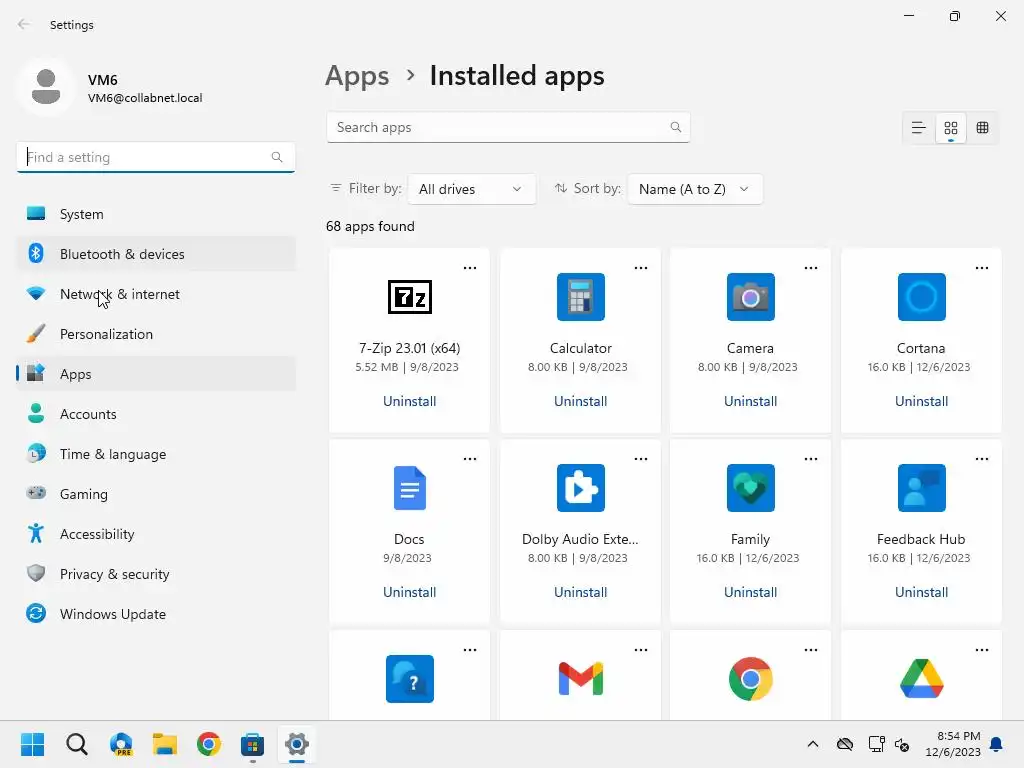The image size is (1024, 768).
Task: Open the Filter by All drives dropdown
Action: click(472, 189)
